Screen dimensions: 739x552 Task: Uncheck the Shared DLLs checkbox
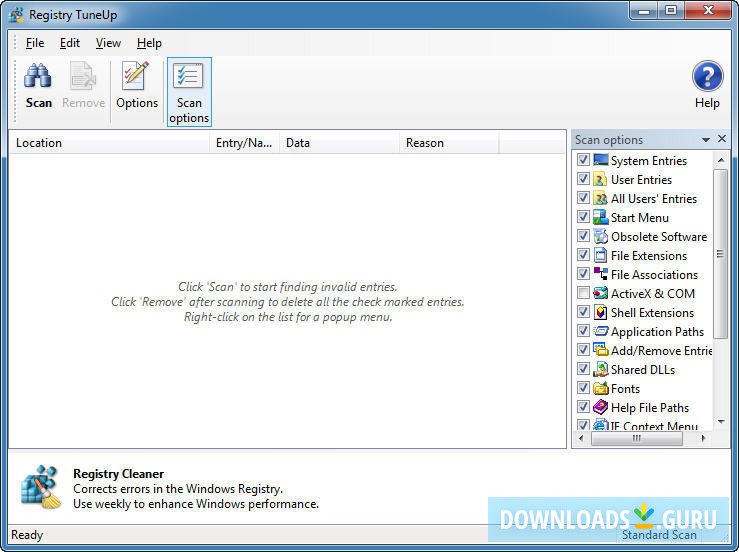point(583,369)
